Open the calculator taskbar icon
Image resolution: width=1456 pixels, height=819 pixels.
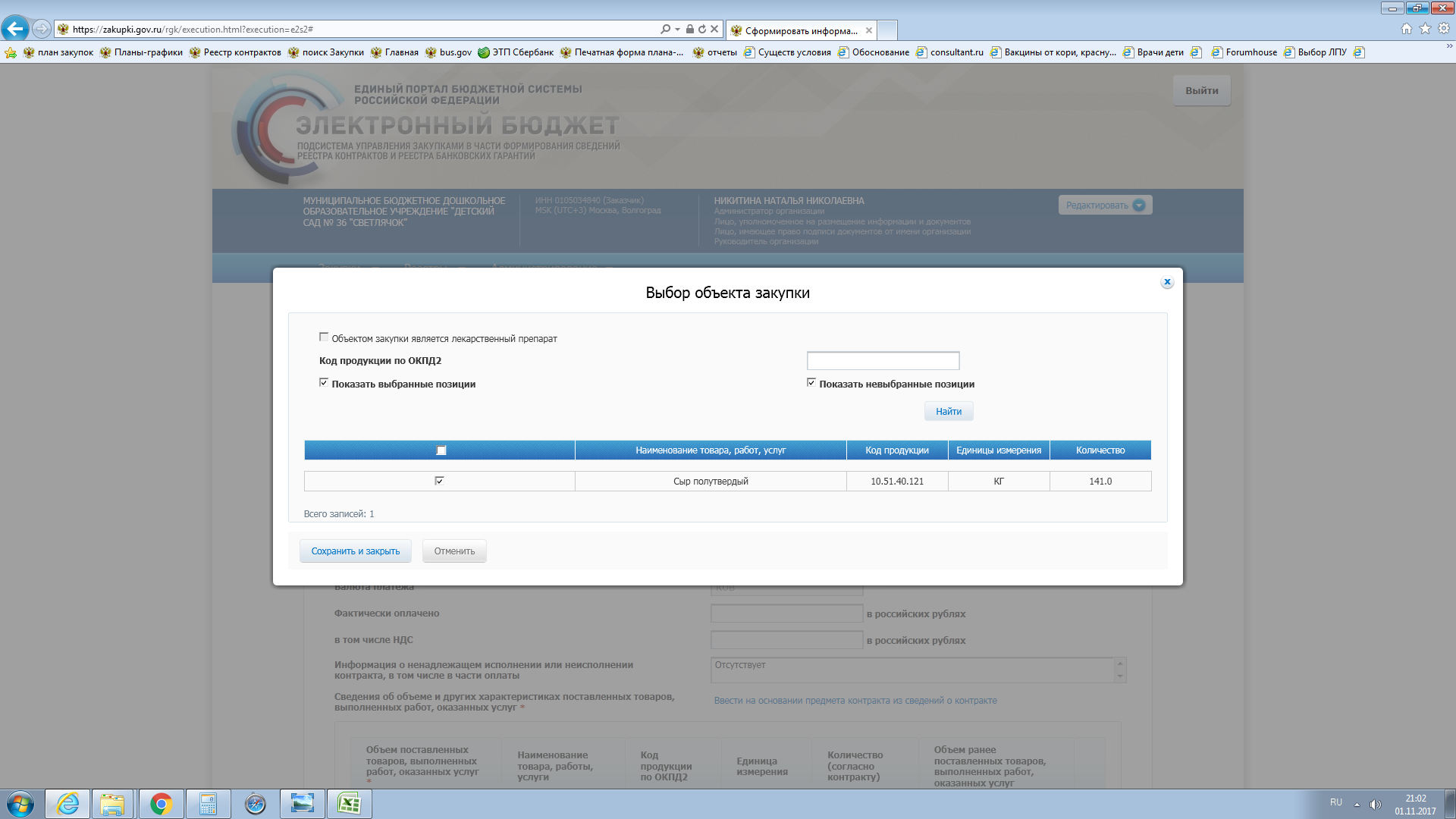(x=208, y=804)
